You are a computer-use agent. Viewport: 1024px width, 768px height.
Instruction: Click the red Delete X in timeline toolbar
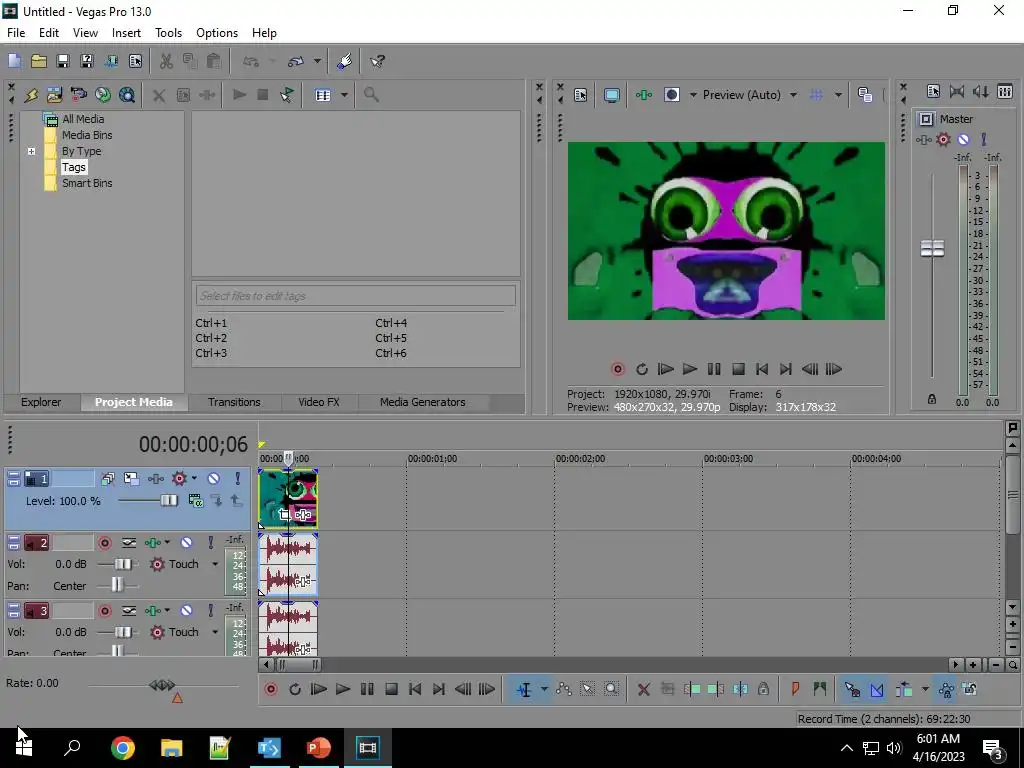tap(643, 689)
